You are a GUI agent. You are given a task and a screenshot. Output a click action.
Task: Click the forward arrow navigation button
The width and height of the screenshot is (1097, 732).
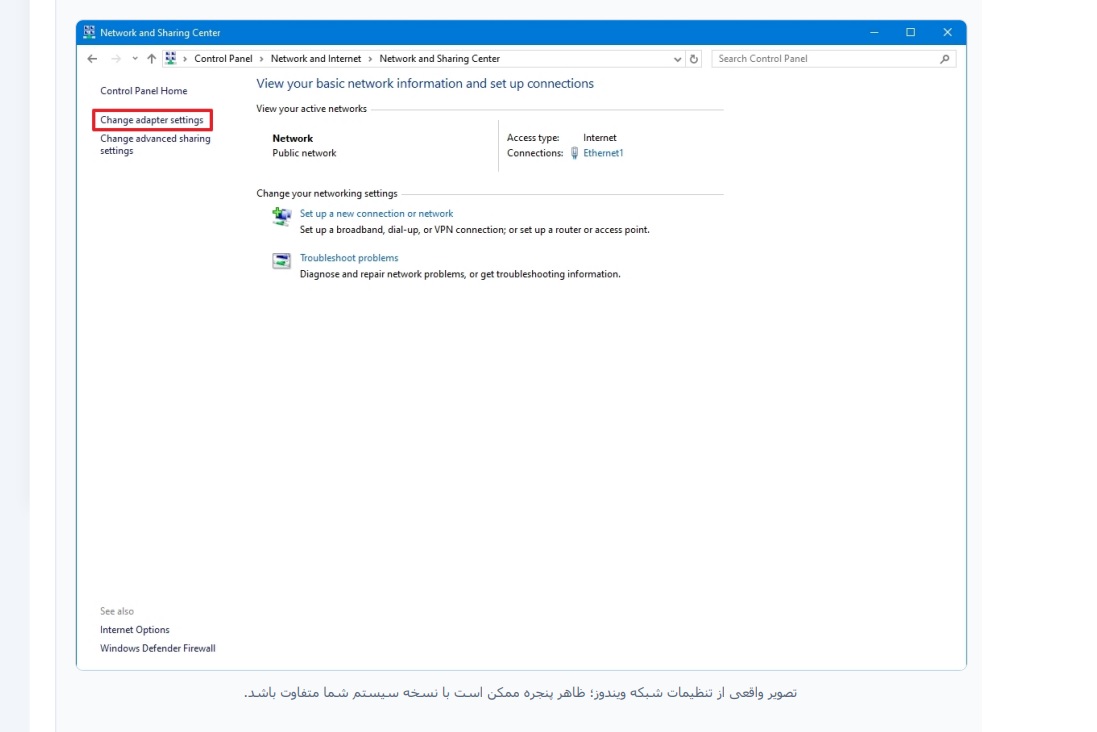[x=116, y=59]
